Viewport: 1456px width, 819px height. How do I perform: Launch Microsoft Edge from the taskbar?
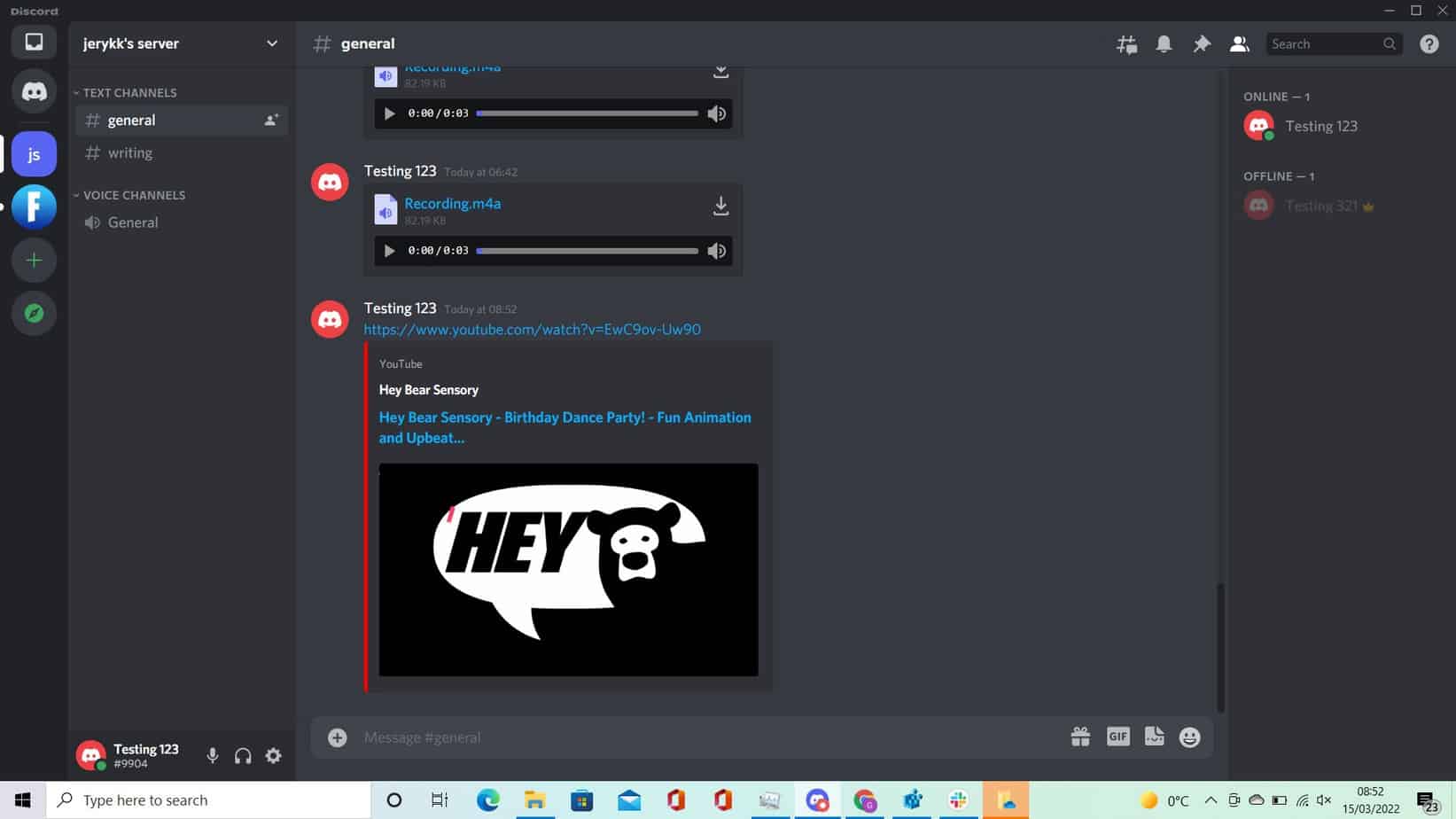point(487,800)
